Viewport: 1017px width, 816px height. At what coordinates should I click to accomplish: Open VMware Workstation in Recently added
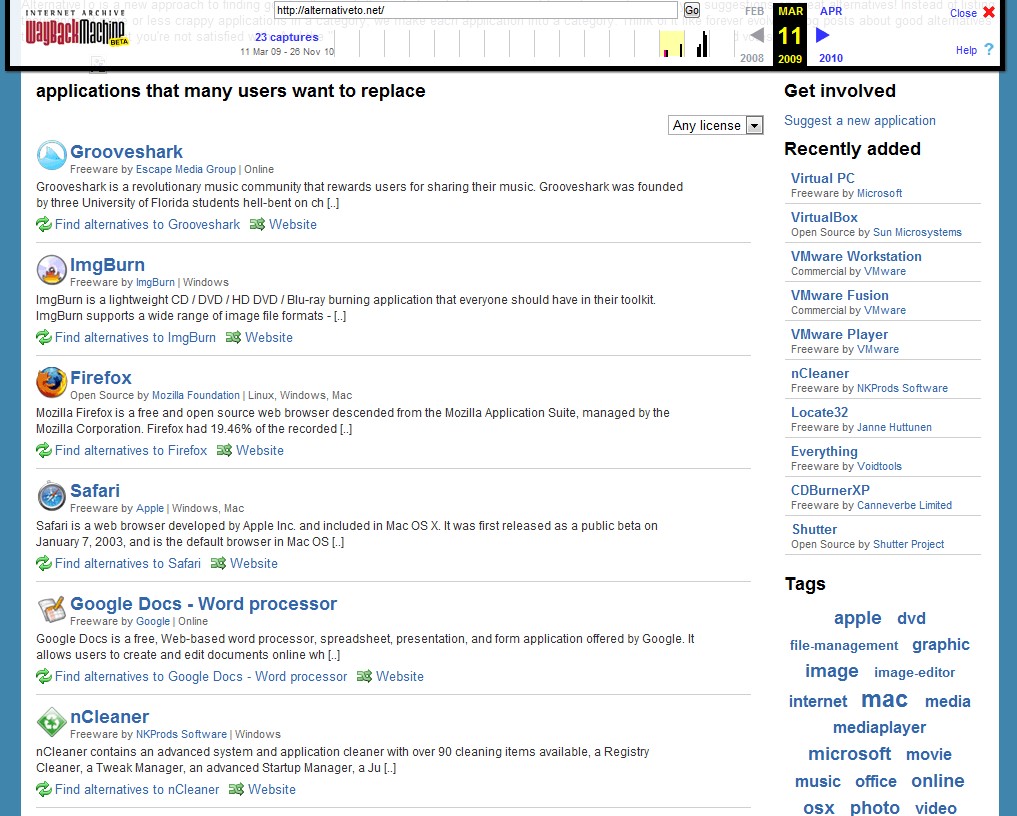pyautogui.click(x=856, y=256)
